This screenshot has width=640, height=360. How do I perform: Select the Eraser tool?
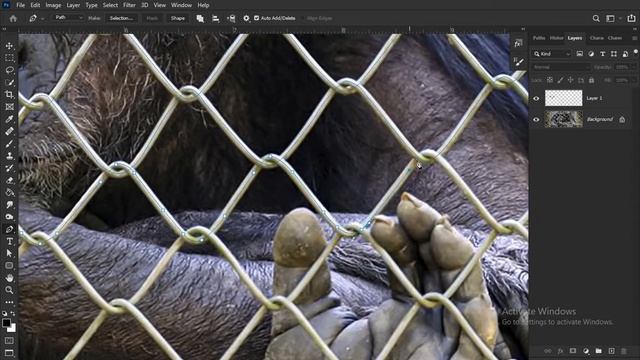[x=9, y=180]
